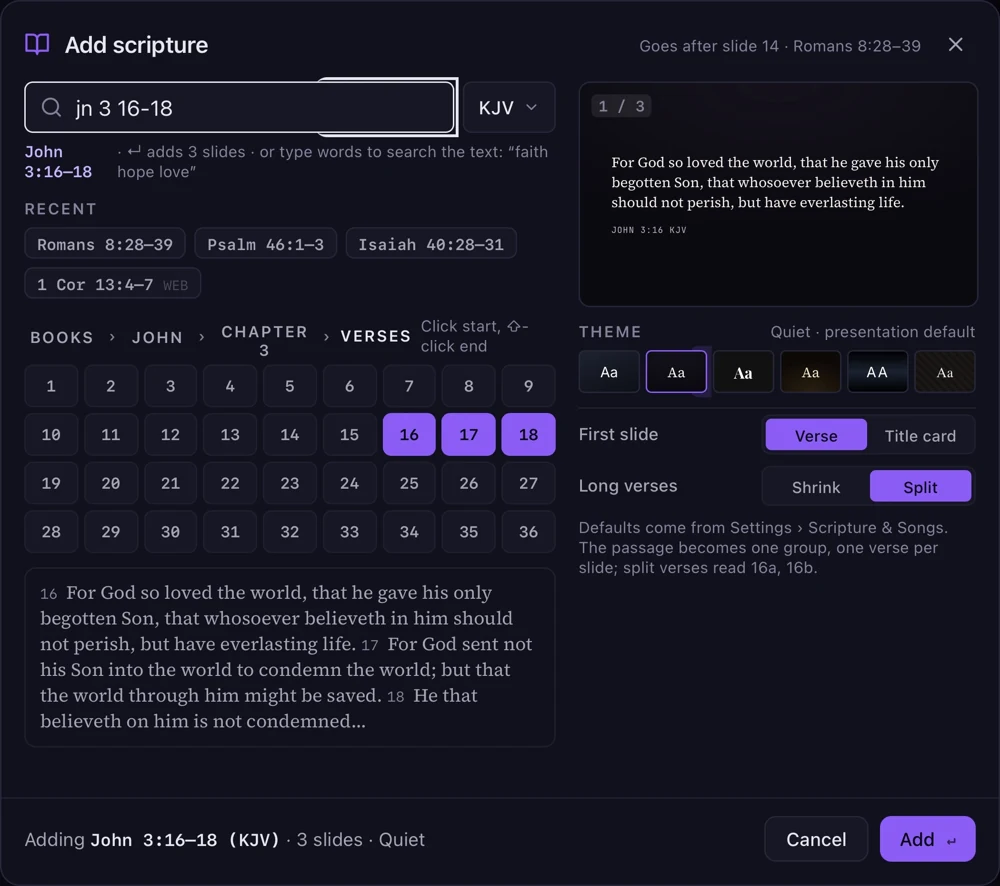
Task: Choose the bold serif Aa theme swatch
Action: point(743,372)
